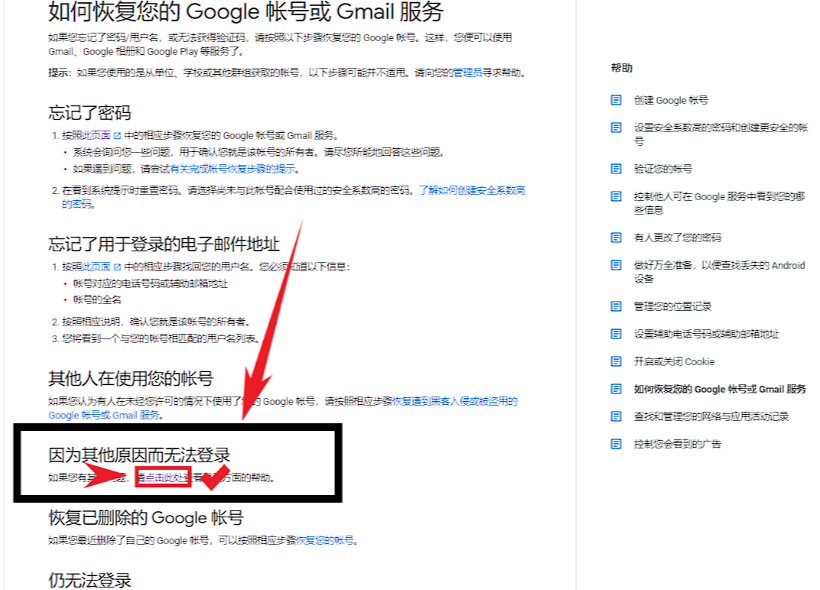
Task: Click 恢复您的帐号 link for deleted accounts
Action: [325, 540]
